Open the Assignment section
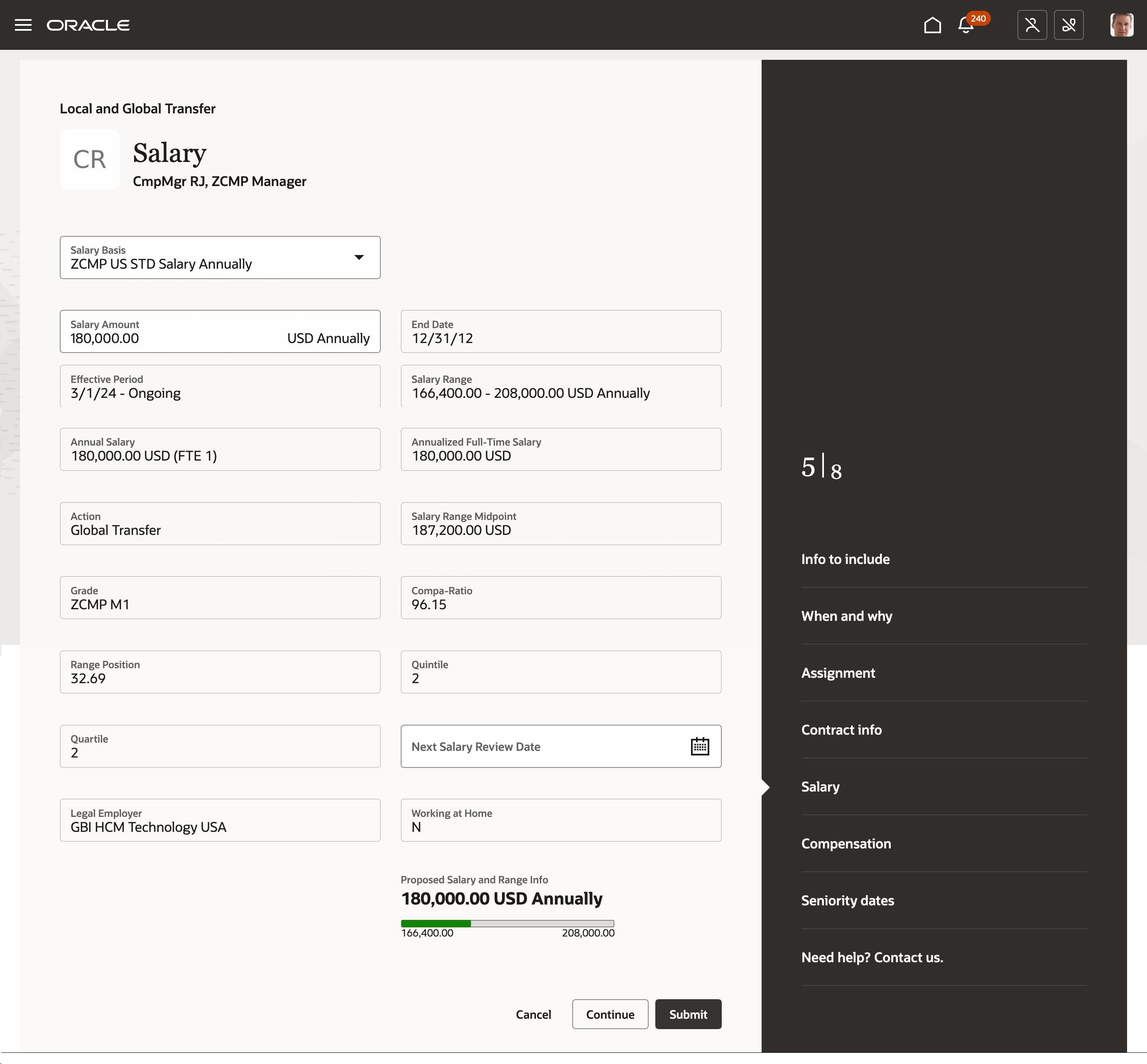The width and height of the screenshot is (1147, 1064). pyautogui.click(x=837, y=673)
